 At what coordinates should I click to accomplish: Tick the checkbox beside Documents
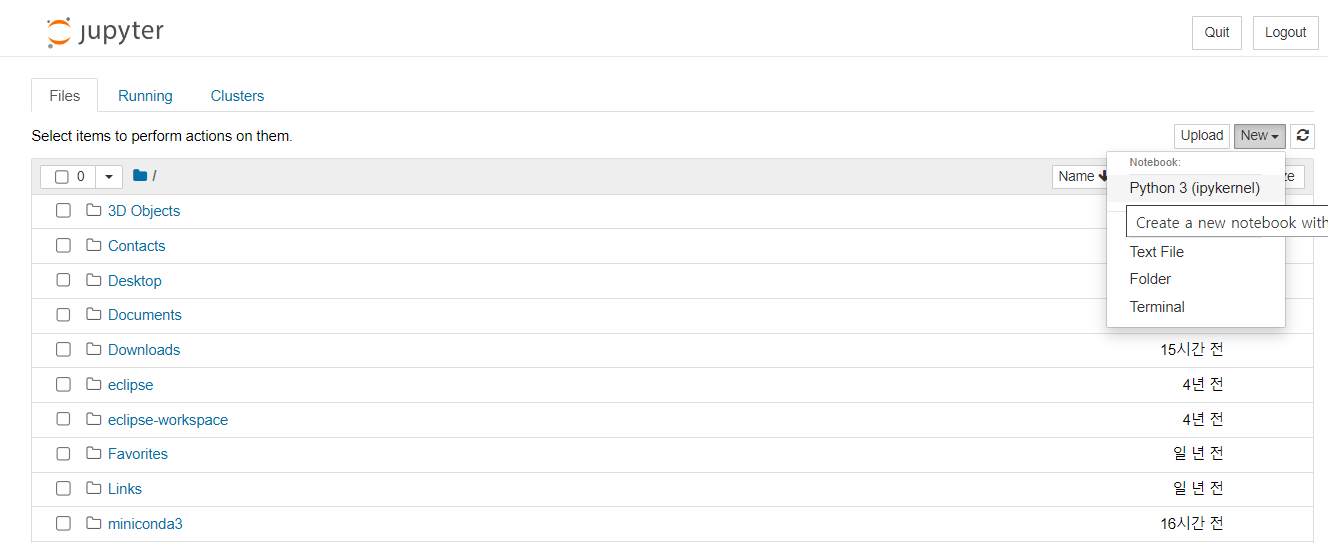(63, 315)
